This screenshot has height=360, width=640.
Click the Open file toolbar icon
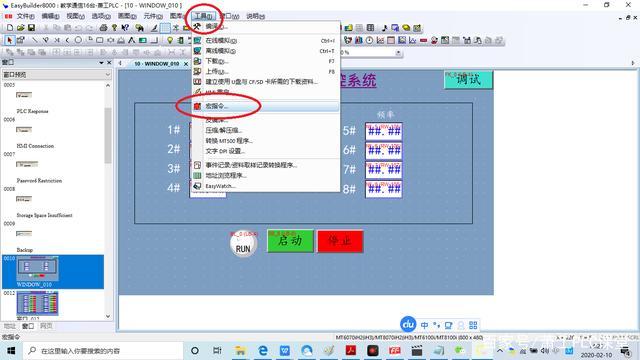coord(20,28)
